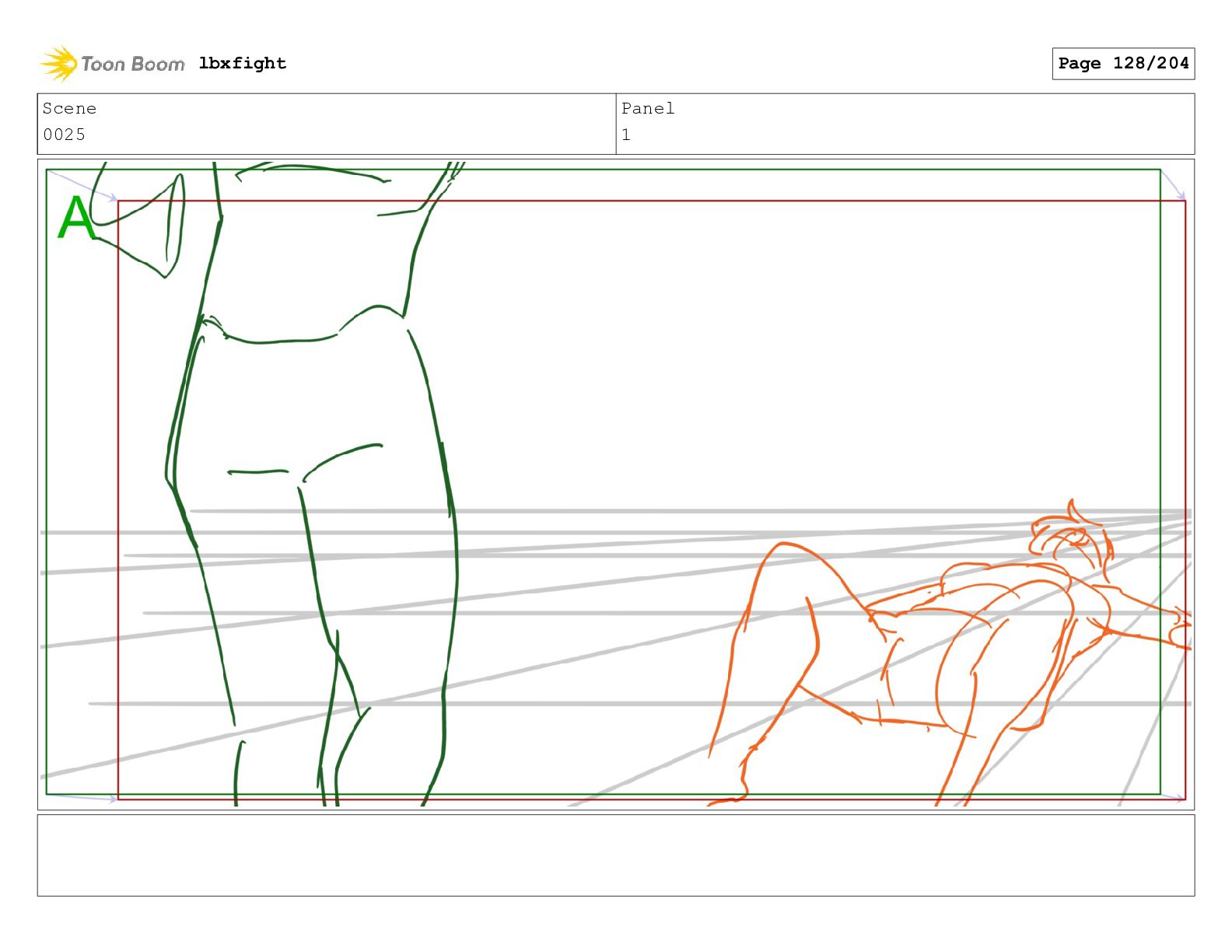Click the bottom-left camera move arrow
This screenshot has width=1232, height=952.
82,796
